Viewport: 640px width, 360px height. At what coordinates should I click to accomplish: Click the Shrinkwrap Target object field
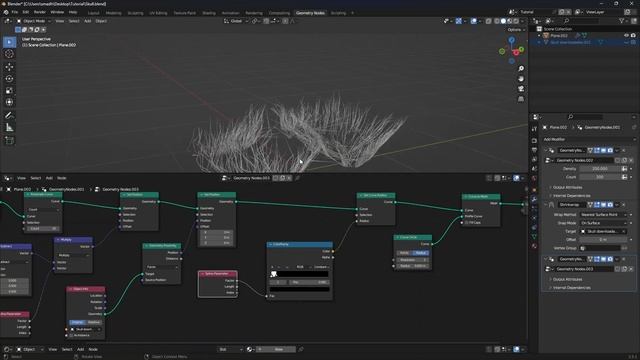point(603,231)
